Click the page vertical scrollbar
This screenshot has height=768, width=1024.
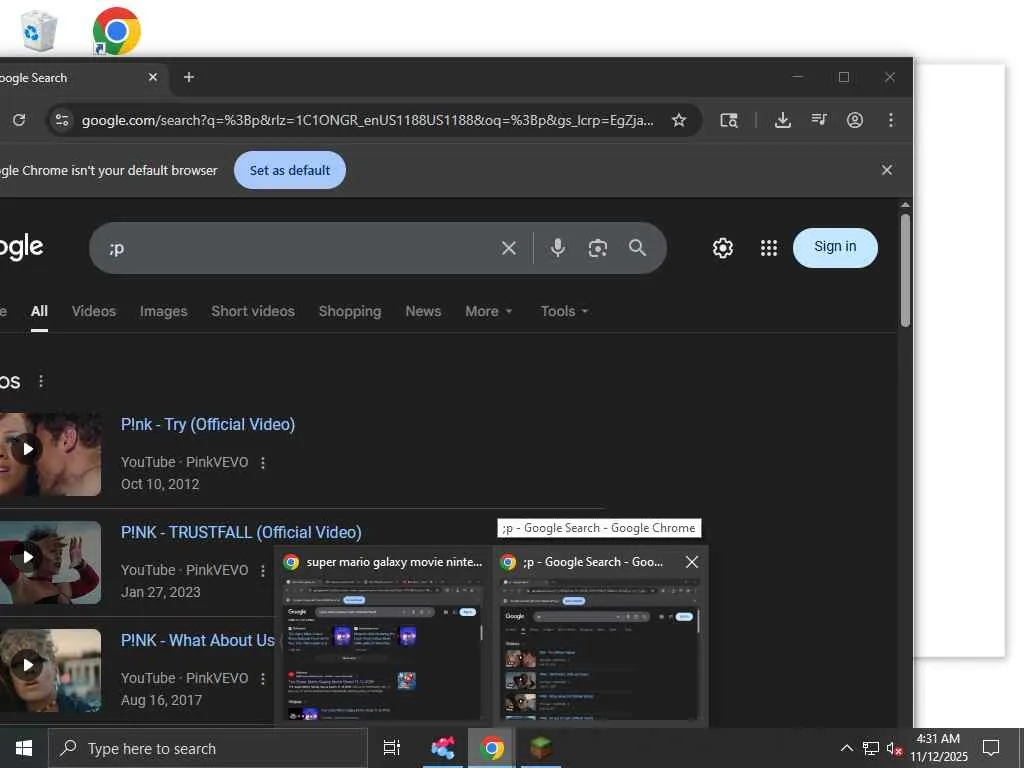point(905,269)
